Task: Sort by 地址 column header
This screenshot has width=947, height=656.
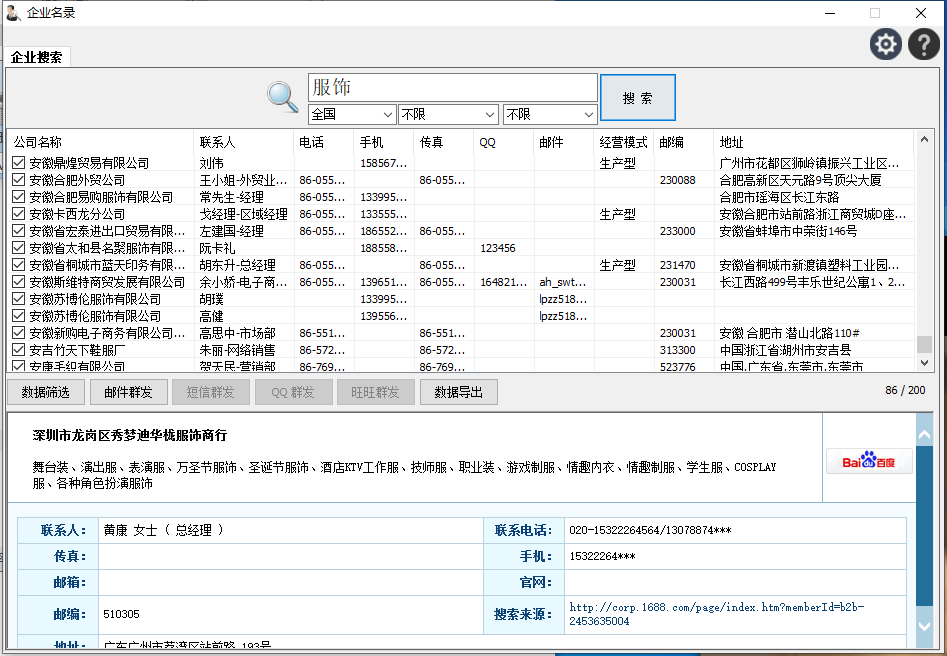Action: pos(814,142)
